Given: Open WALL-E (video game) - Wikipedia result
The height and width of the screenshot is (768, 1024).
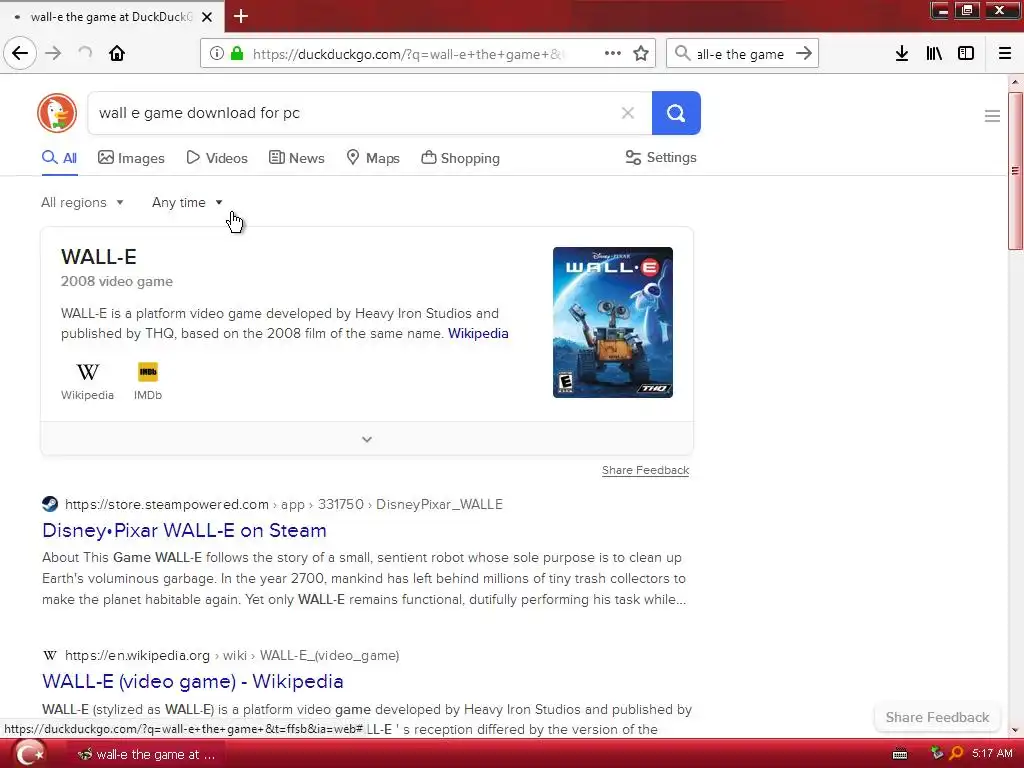Looking at the screenshot, I should tap(193, 681).
